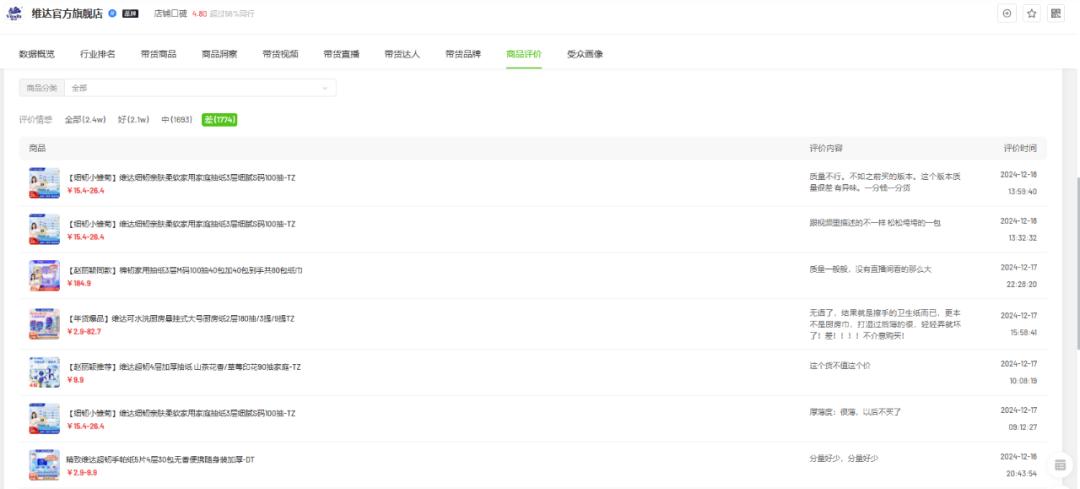This screenshot has width=1080, height=489.
Task: View the 受众画像 tab
Action: 585,54
